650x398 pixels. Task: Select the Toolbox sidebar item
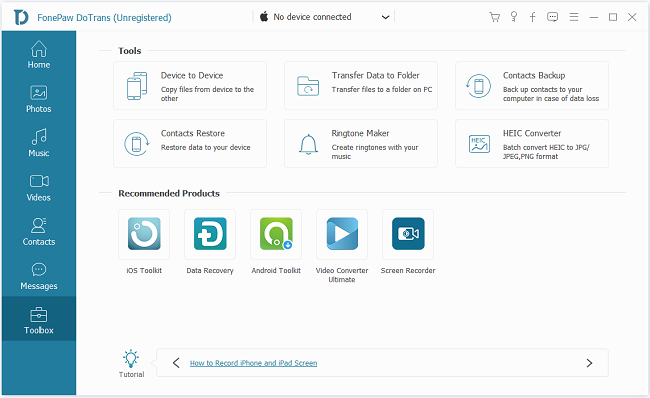(39, 319)
